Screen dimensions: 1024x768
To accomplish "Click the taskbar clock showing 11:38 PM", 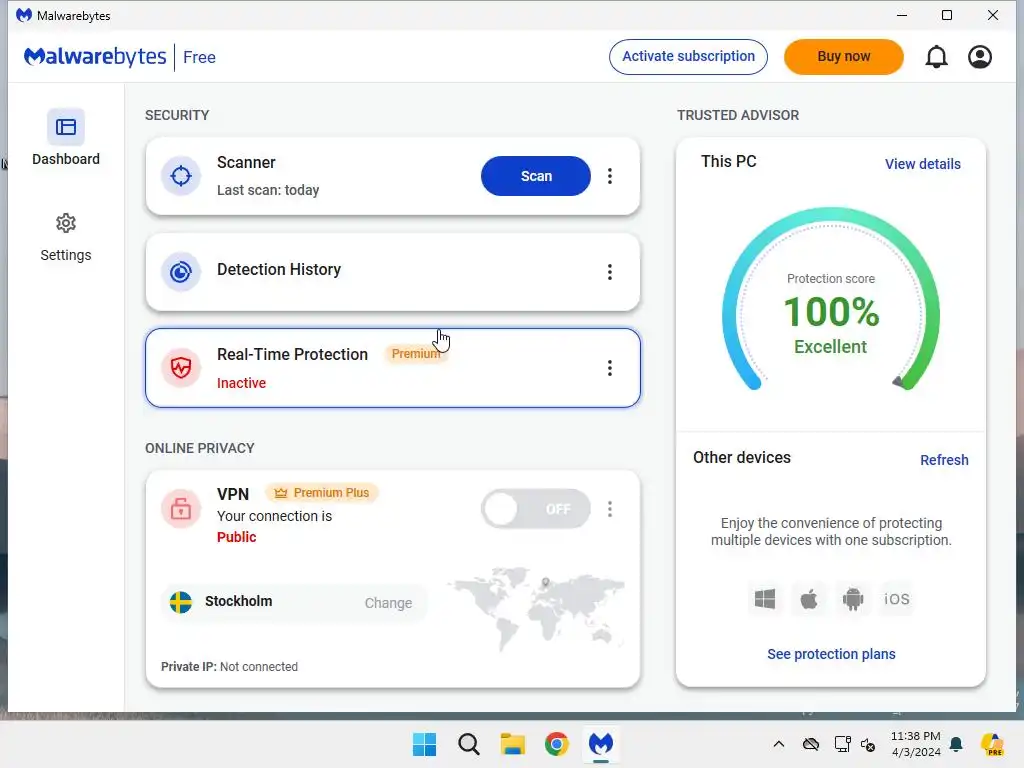I will pos(915,744).
